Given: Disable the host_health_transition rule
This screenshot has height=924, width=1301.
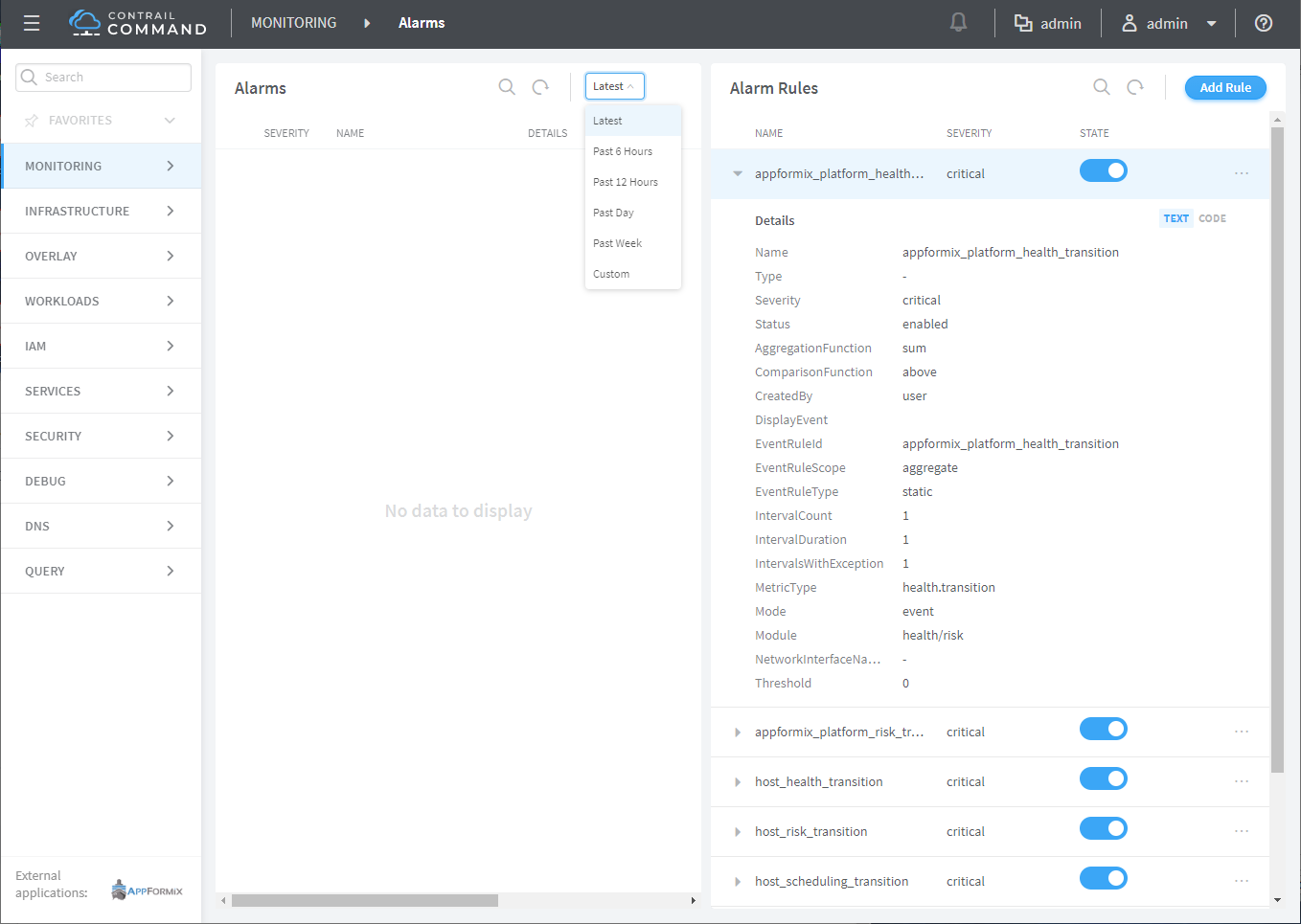Looking at the screenshot, I should click(1104, 778).
